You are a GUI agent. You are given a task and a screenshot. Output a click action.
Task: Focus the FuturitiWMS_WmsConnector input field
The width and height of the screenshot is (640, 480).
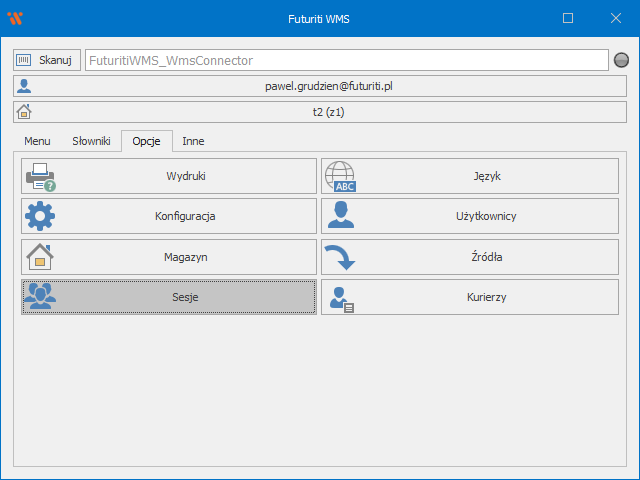click(x=346, y=60)
